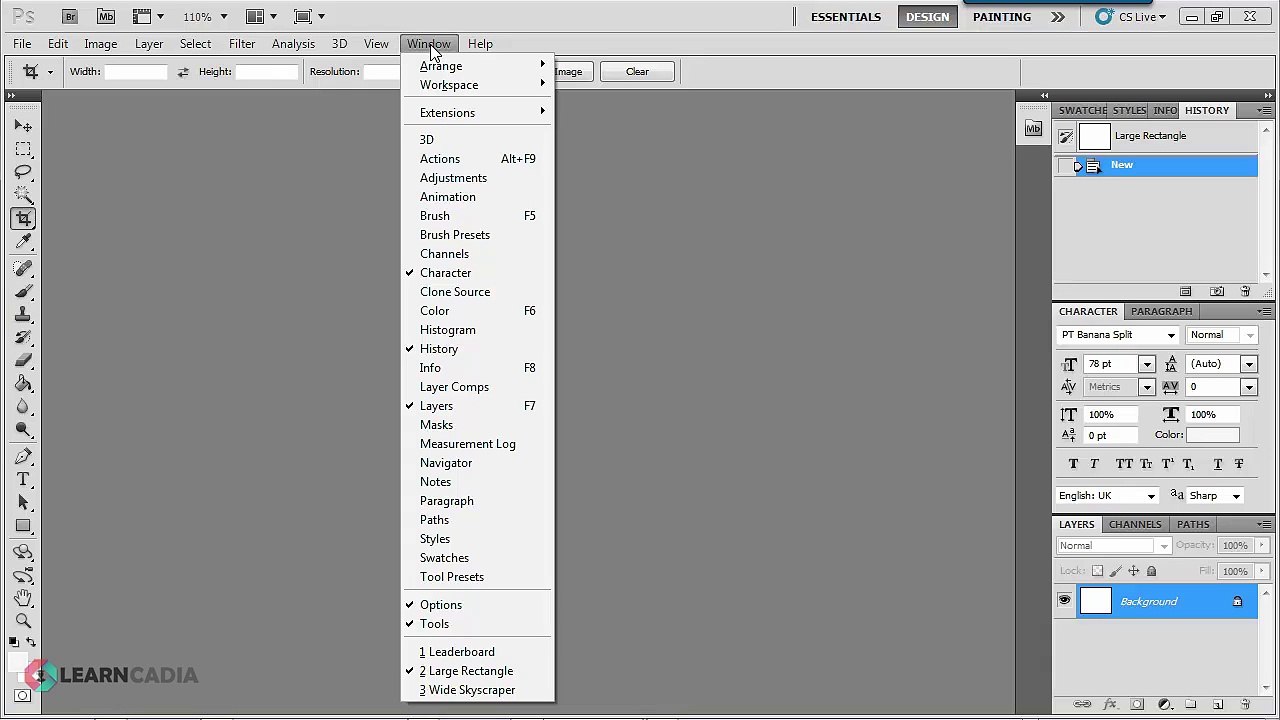Click the Large Rectangle snapshot thumbnail

point(1095,137)
